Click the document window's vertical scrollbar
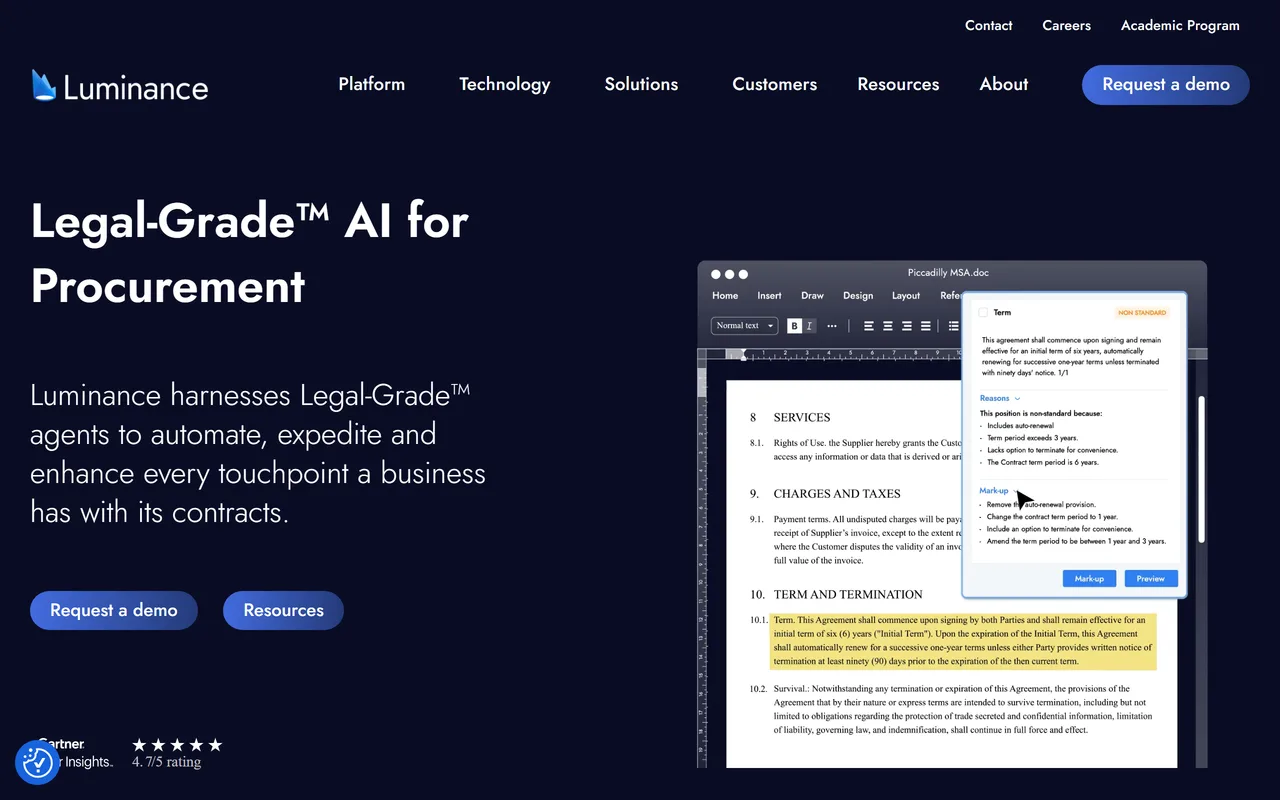Image resolution: width=1280 pixels, height=800 pixels. click(1202, 470)
